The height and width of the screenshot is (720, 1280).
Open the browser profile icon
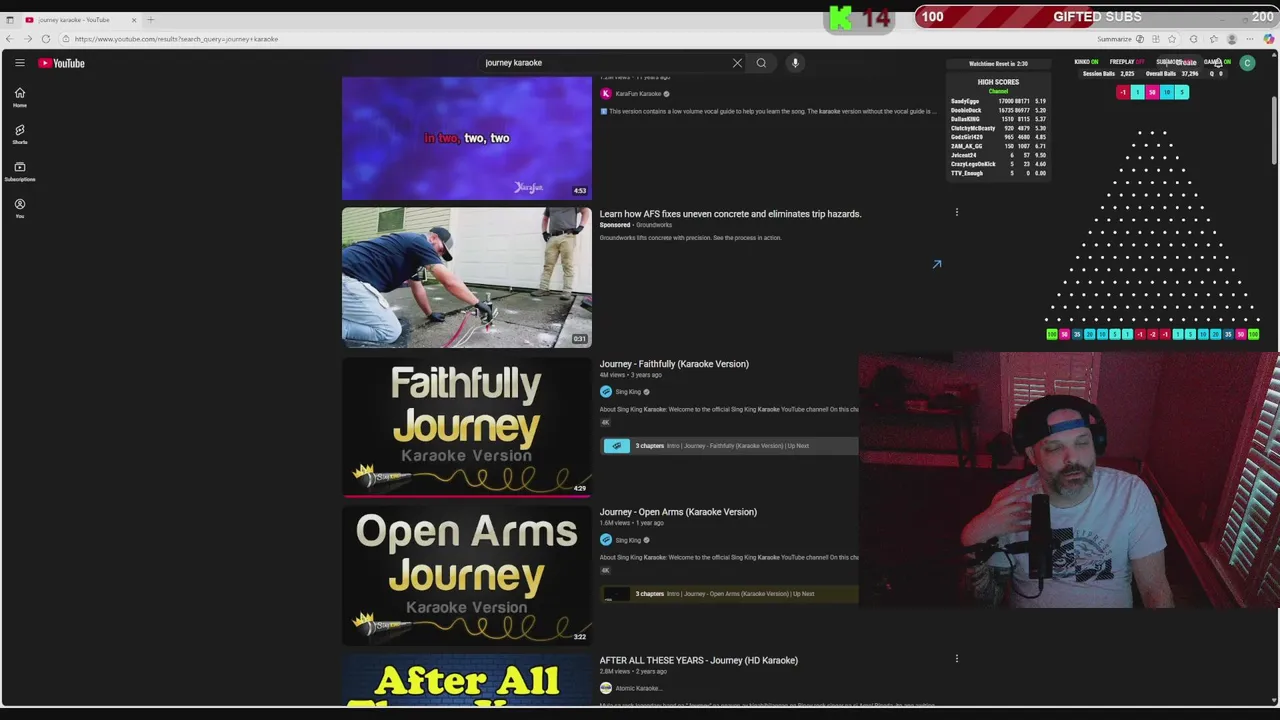coord(1232,39)
